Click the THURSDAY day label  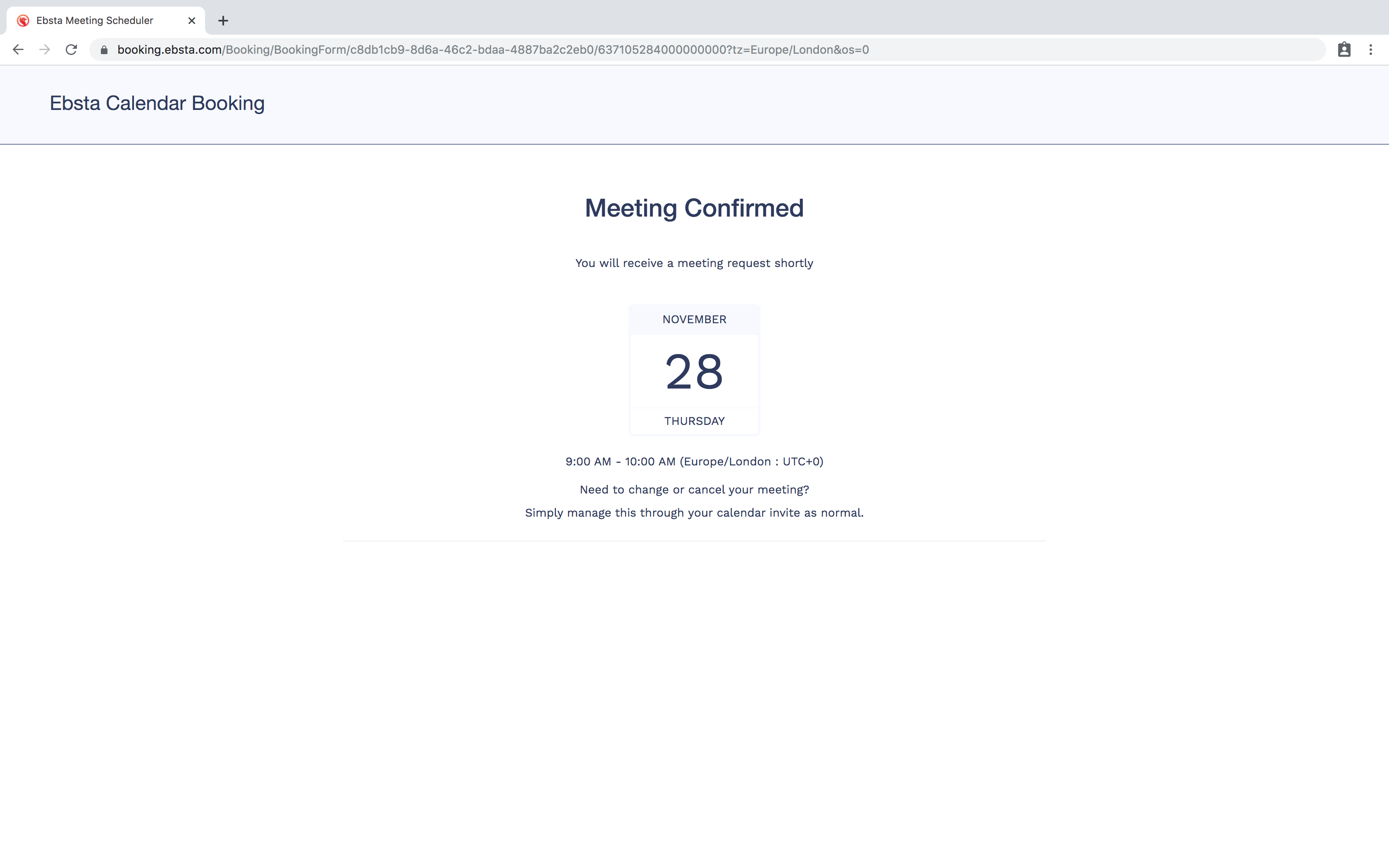coord(694,421)
